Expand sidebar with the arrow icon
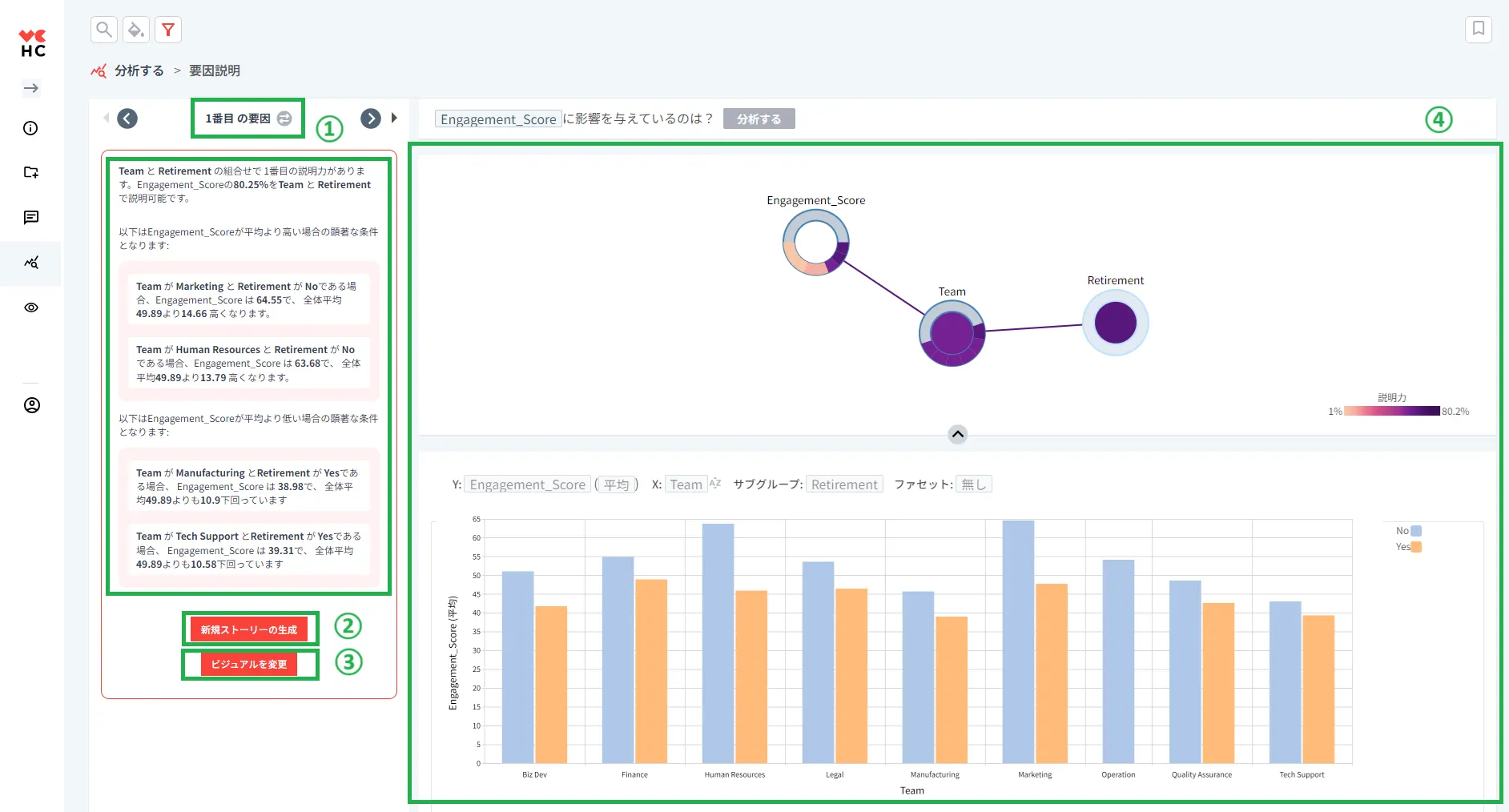Screen dimensions: 1509x812 pos(31,88)
